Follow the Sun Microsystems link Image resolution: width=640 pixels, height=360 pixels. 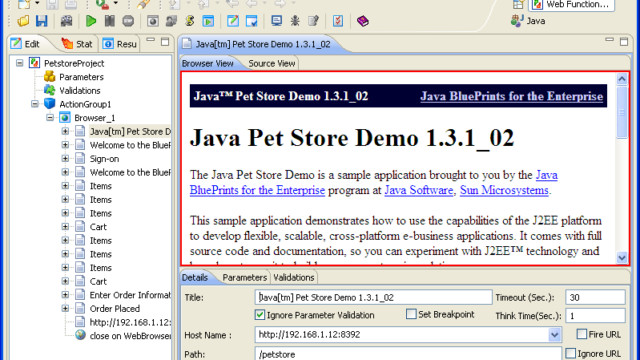click(504, 190)
